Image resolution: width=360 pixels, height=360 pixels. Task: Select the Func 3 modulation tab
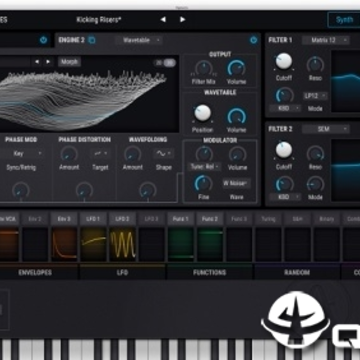239,219
